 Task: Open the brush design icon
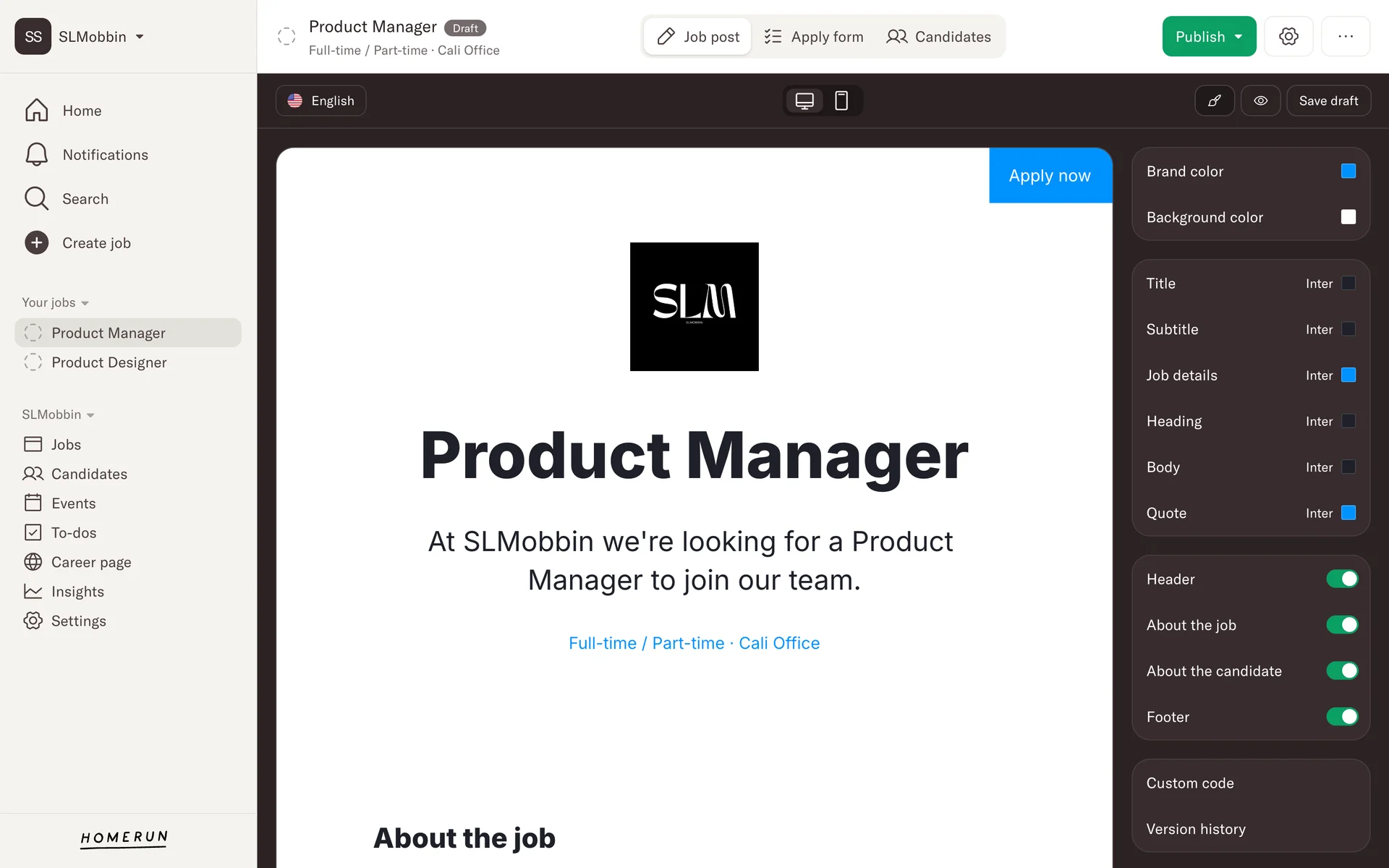1215,101
